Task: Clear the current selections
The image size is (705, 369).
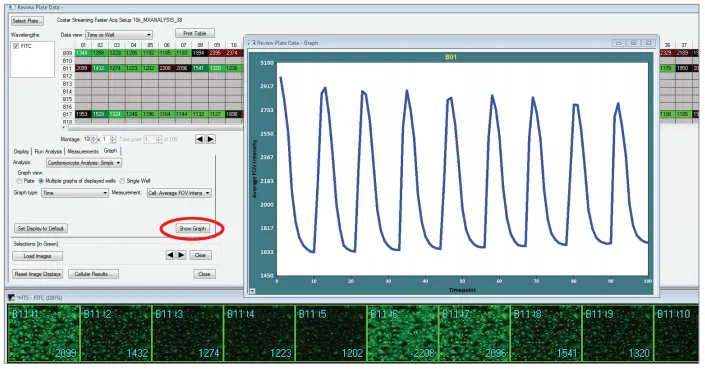Action: point(200,255)
